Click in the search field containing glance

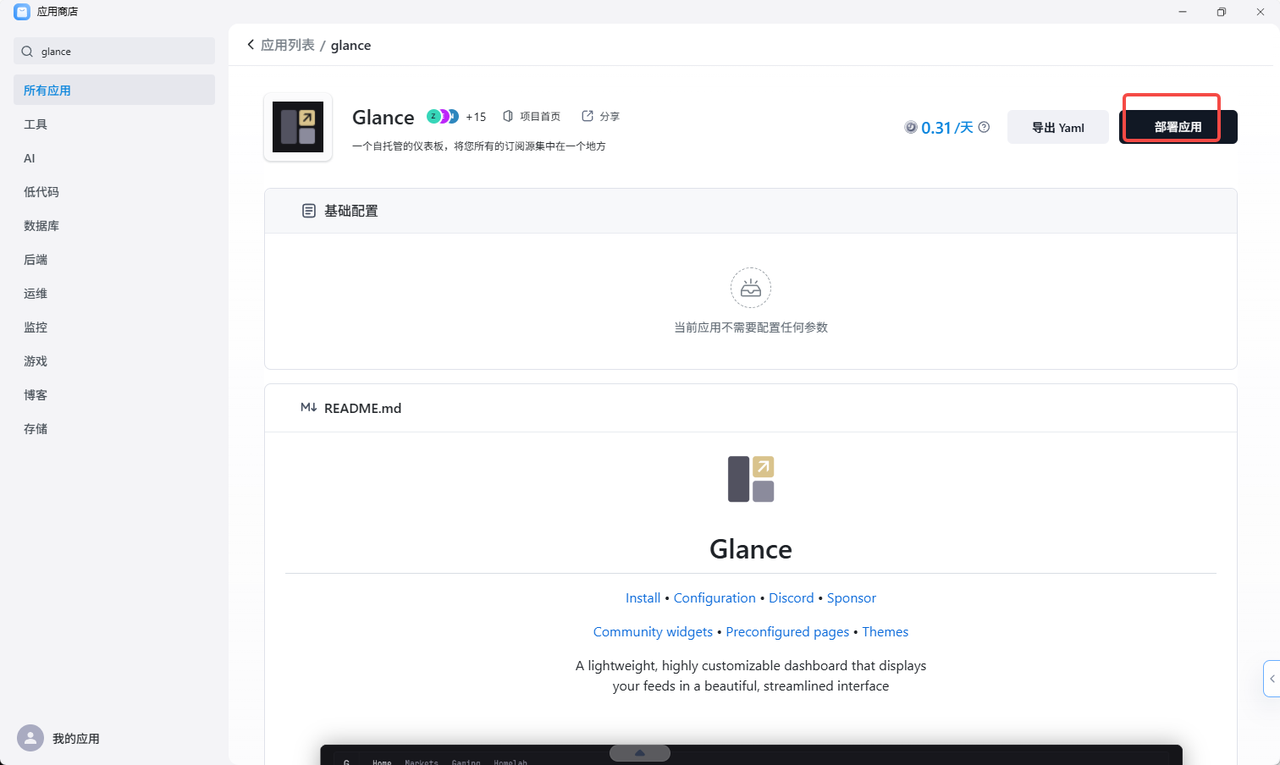pos(114,51)
